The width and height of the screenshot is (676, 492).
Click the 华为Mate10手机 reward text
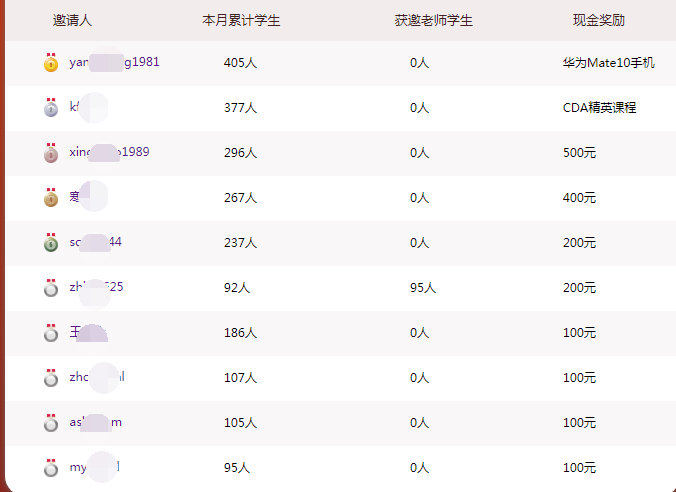(608, 63)
